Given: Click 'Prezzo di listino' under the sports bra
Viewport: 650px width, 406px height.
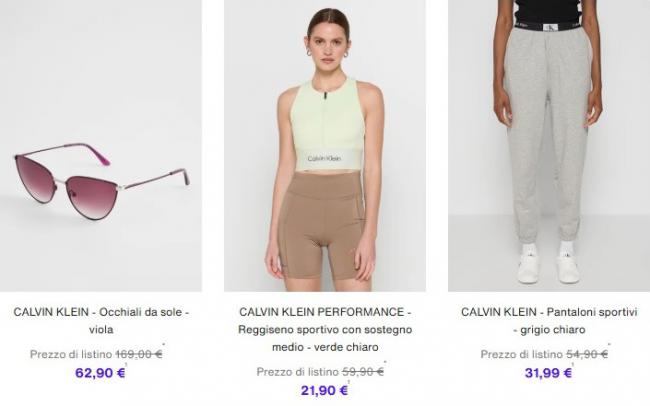Looking at the screenshot, I should click(298, 372).
